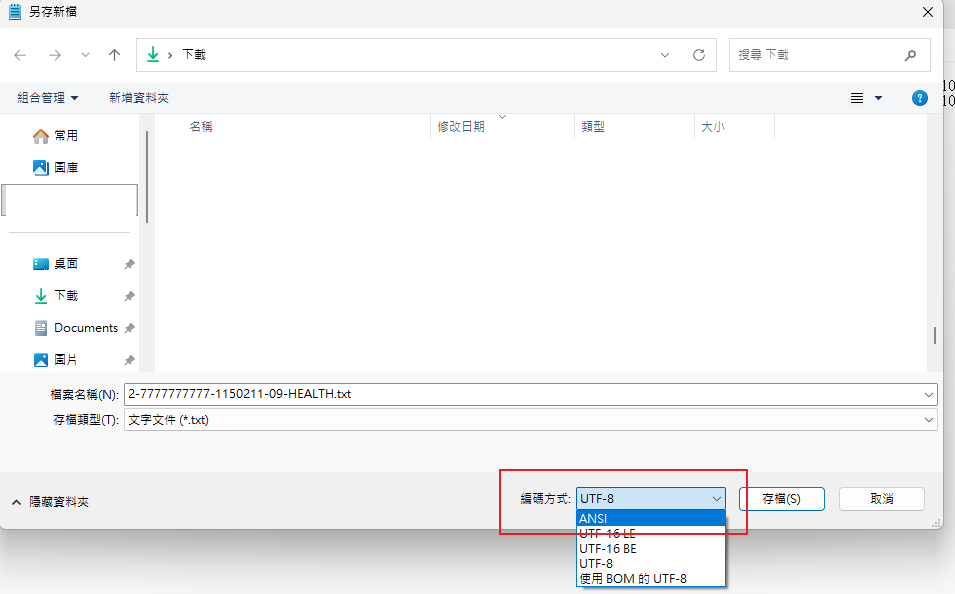Screen dimensions: 955x594
Task: Click the pin icon beside Documents
Action: click(129, 328)
